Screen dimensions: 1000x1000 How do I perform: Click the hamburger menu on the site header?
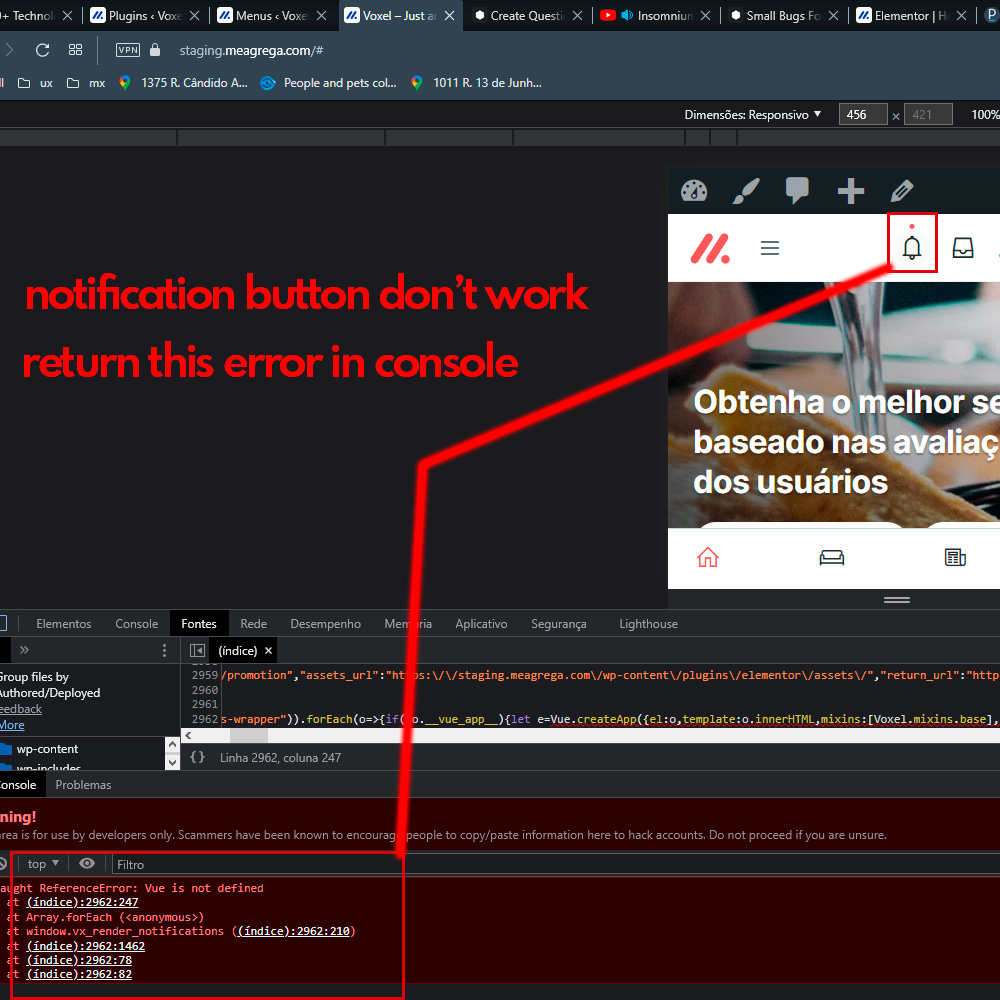pos(769,247)
